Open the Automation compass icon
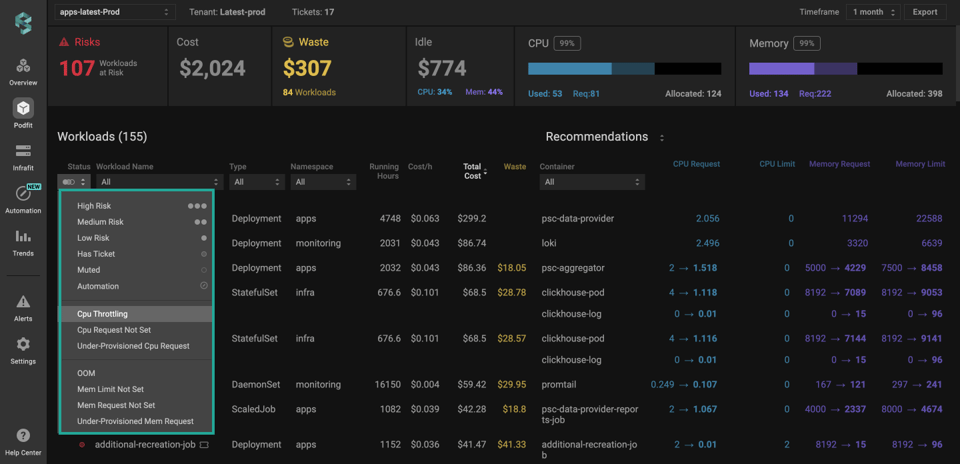 click(x=23, y=194)
